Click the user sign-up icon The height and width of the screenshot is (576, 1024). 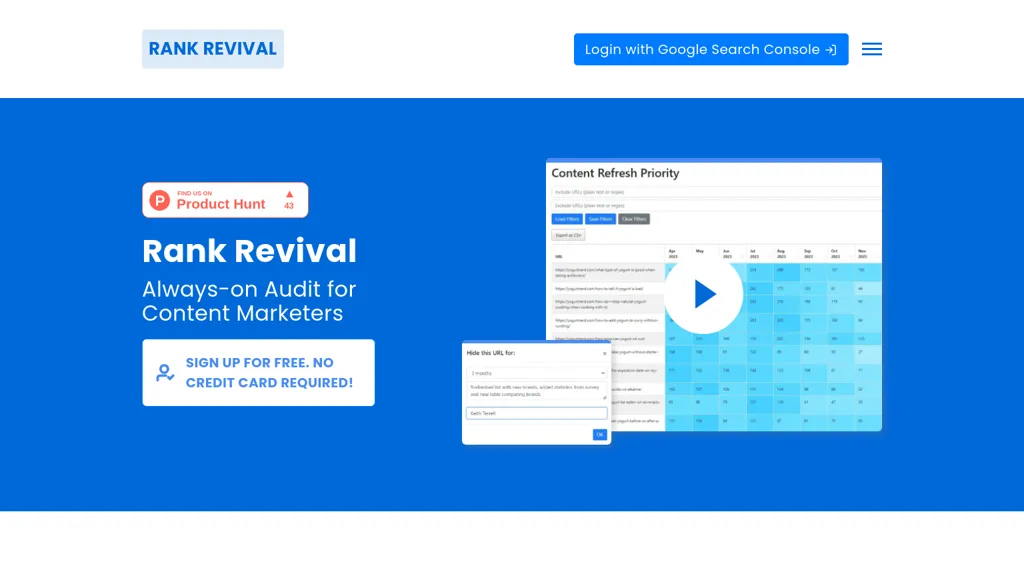point(165,373)
